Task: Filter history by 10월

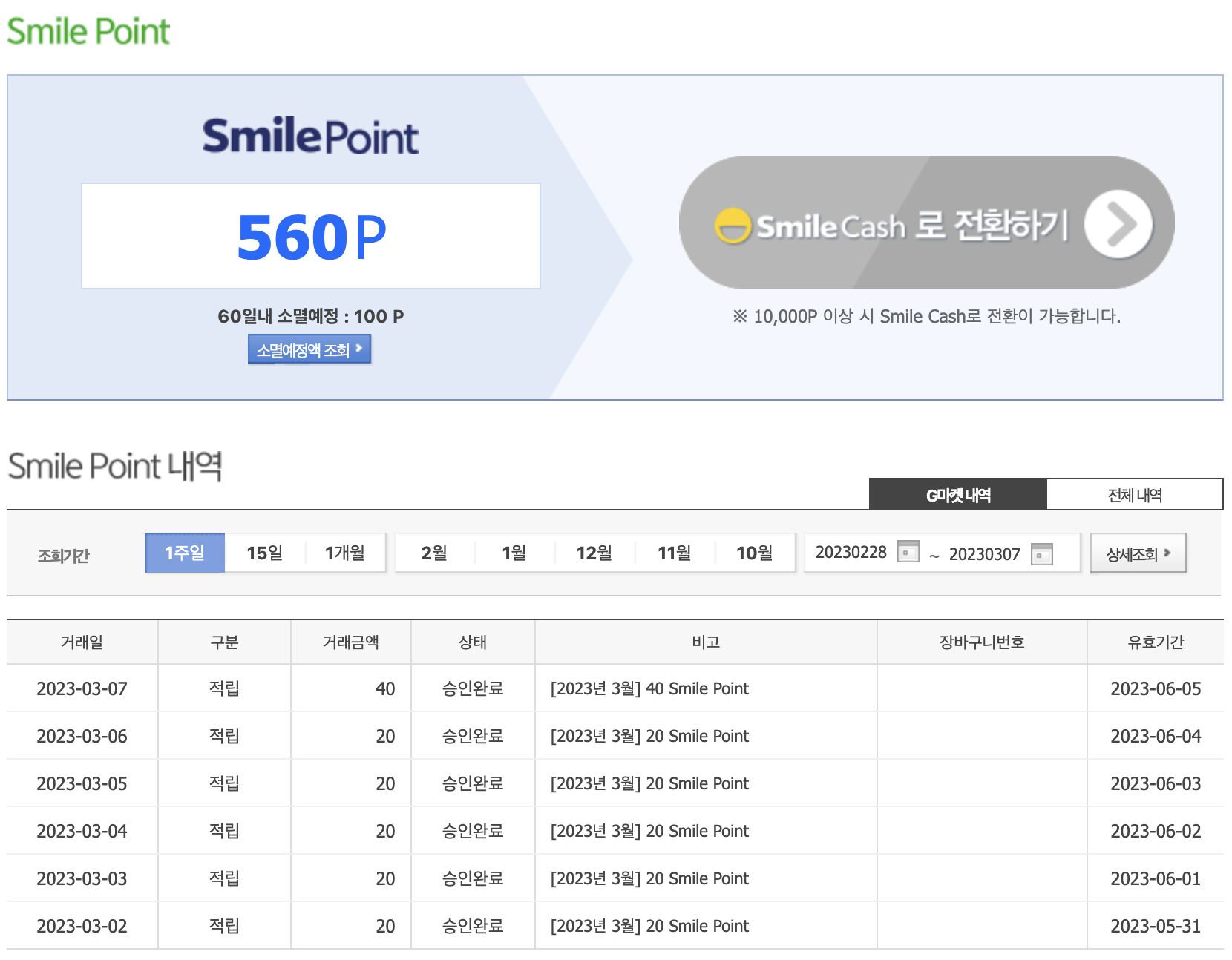Action: (755, 553)
